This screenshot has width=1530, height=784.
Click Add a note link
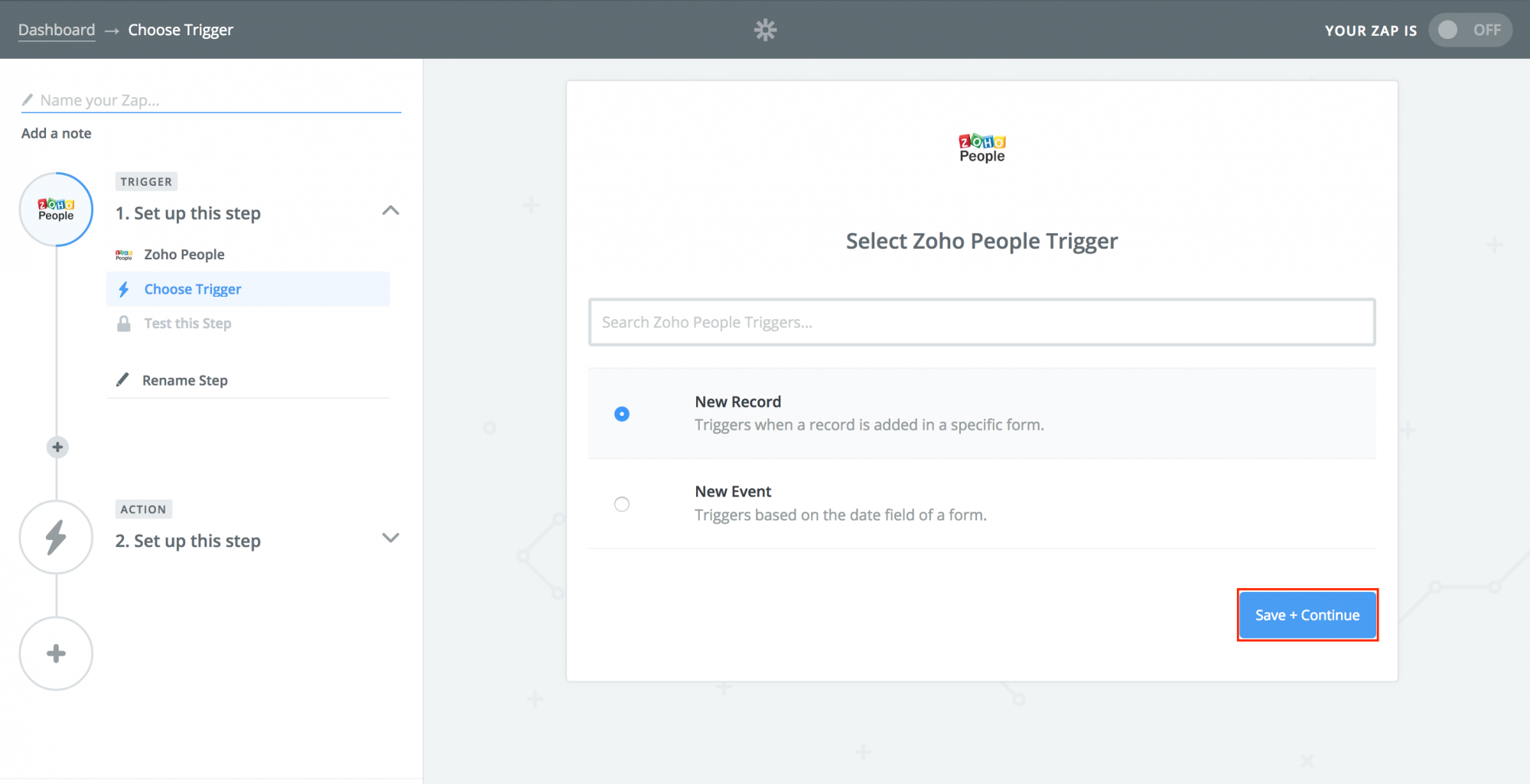pos(56,133)
